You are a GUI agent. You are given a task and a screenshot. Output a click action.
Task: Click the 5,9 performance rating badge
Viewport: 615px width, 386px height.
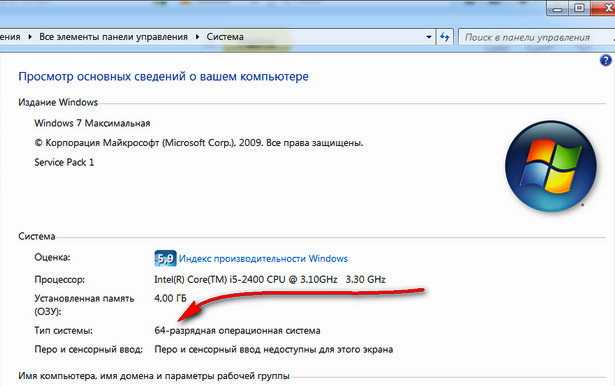165,259
